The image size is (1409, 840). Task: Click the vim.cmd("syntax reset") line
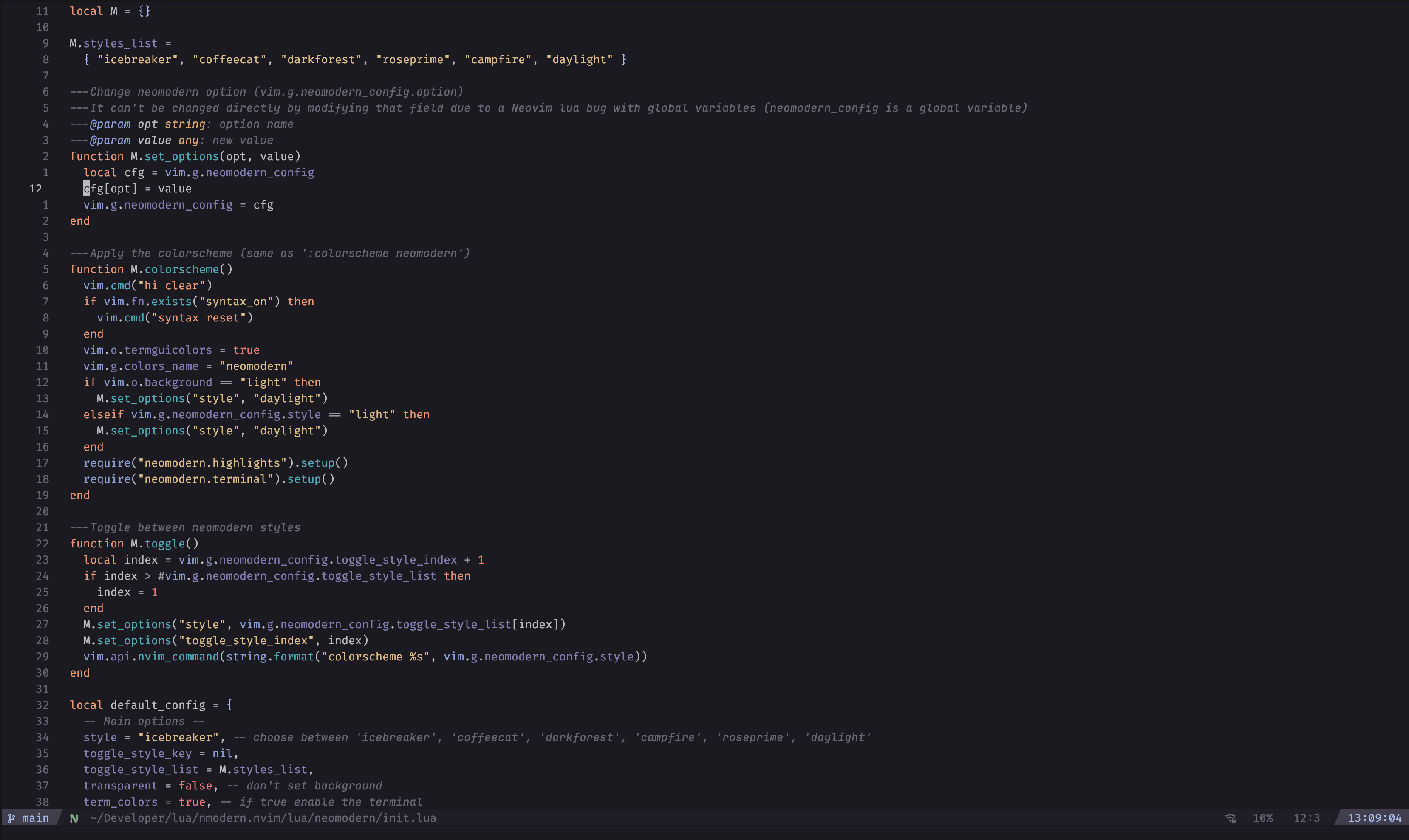click(175, 318)
